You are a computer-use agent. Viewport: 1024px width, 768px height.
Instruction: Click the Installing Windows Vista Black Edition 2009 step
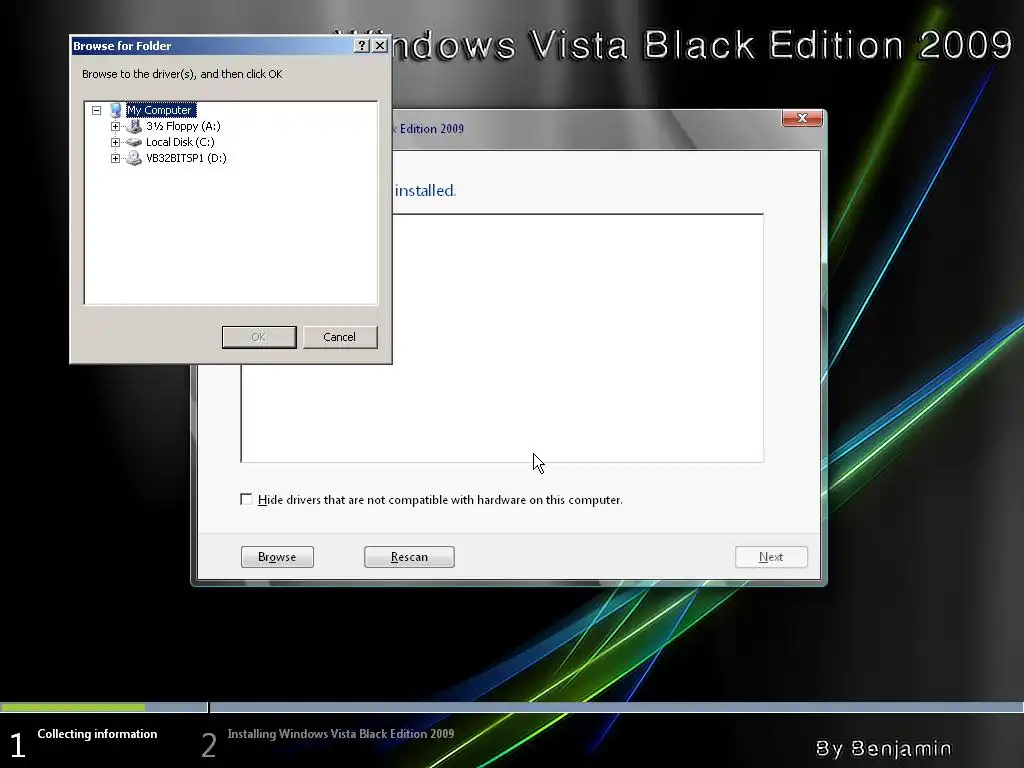tap(341, 734)
